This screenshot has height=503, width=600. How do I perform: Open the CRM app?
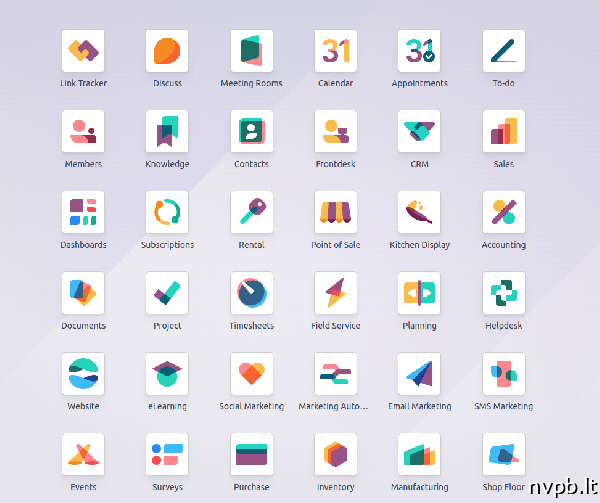click(x=419, y=131)
